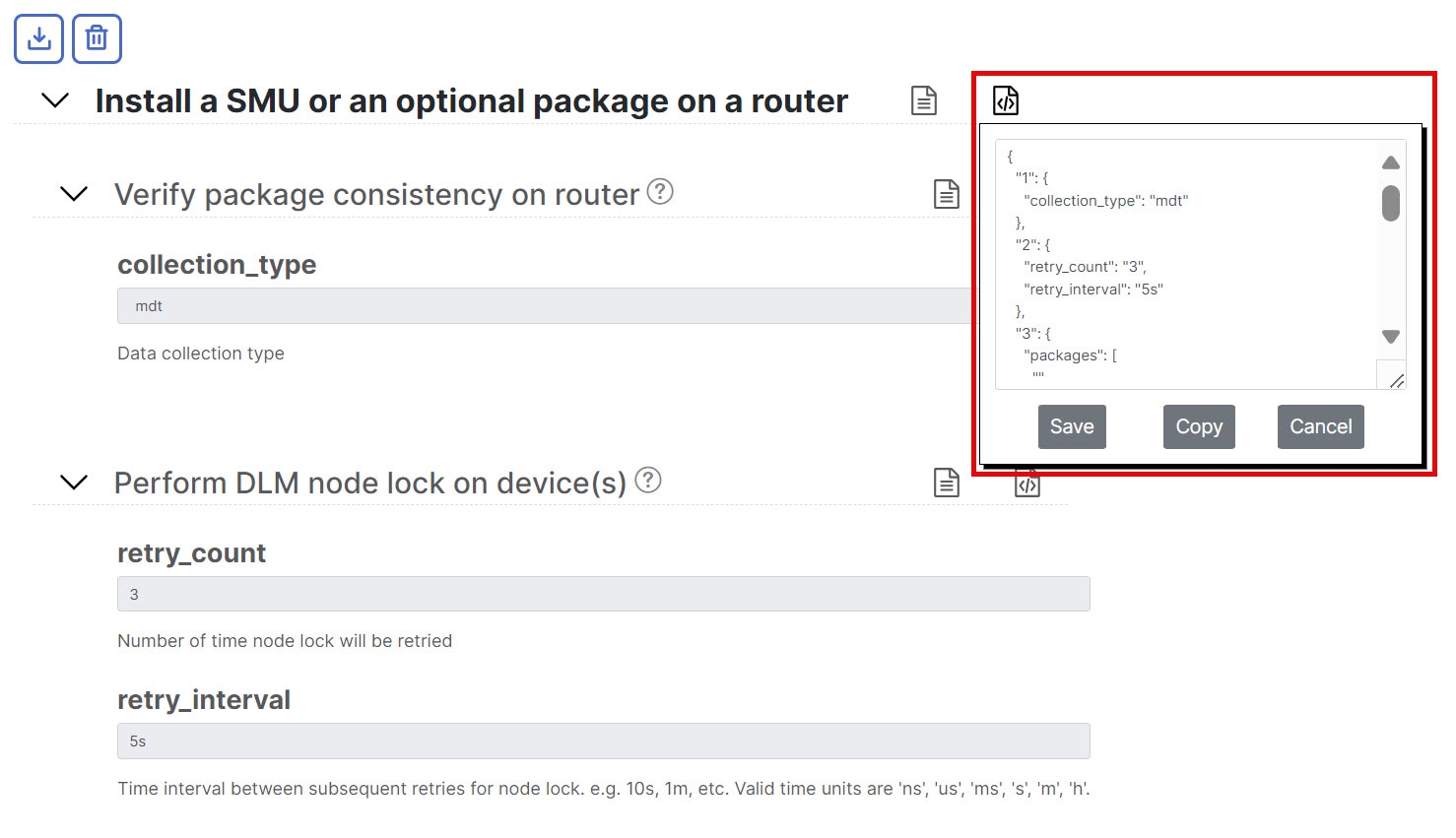1456x838 pixels.
Task: Click code icon for Perform DLM node lock
Action: 1027,484
